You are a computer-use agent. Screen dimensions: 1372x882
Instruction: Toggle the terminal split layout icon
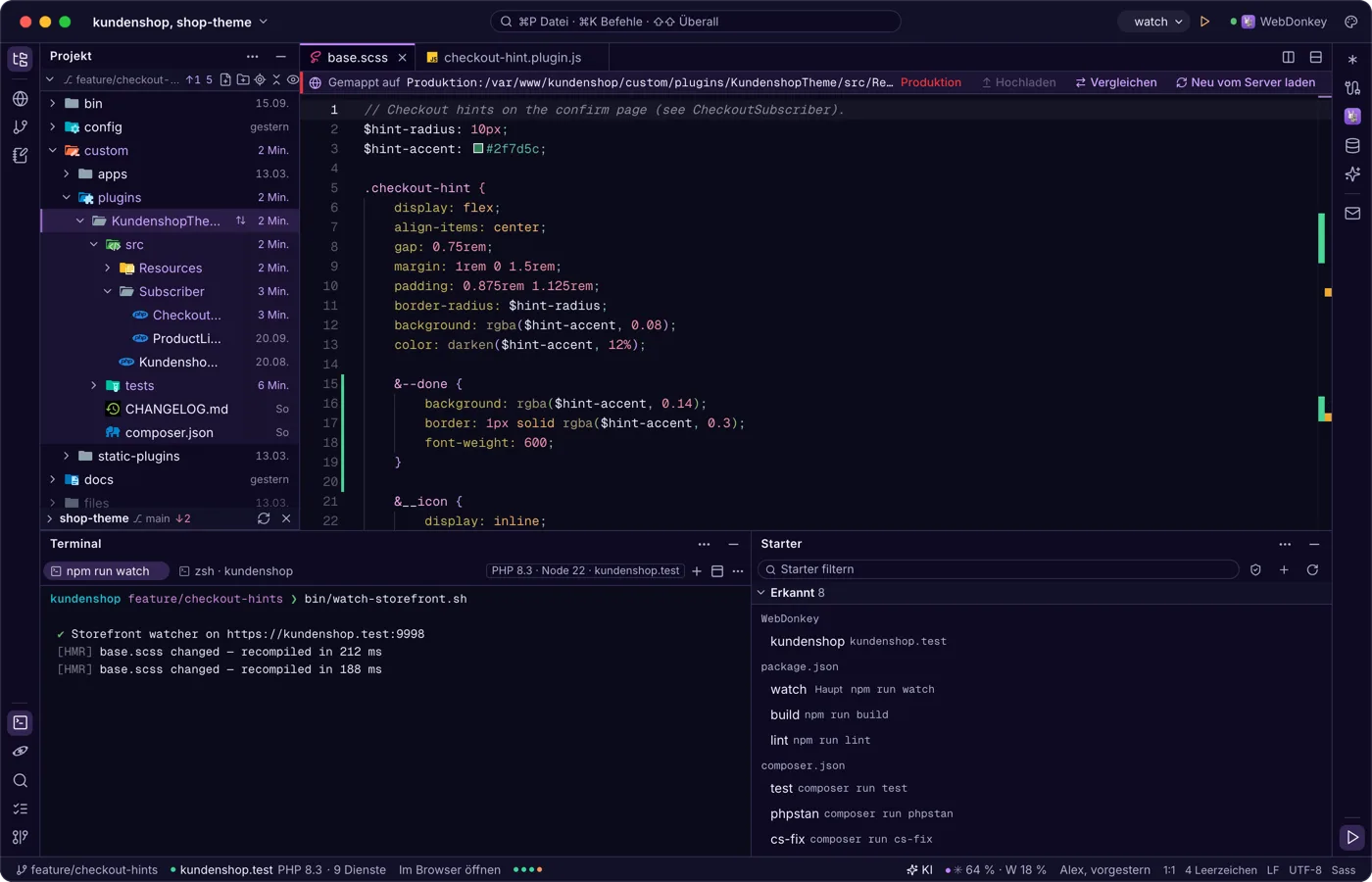click(717, 571)
